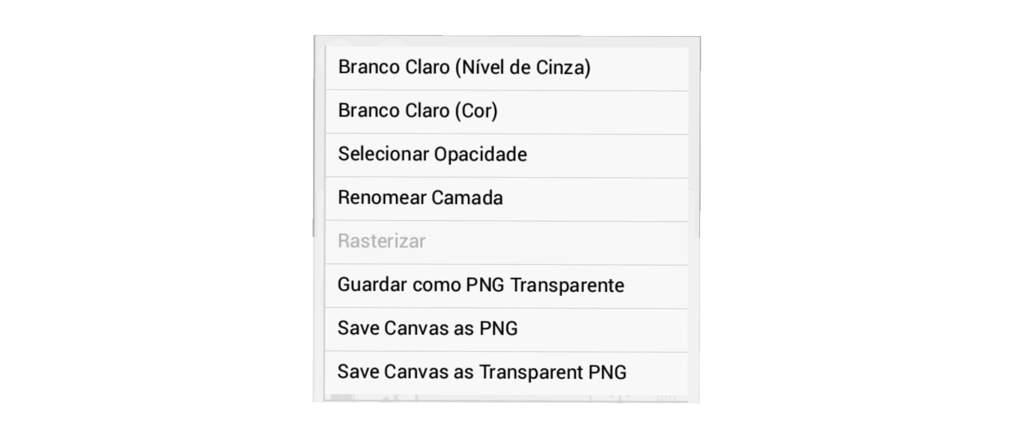The height and width of the screenshot is (442, 1024).
Task: Apply the color light-white conversion entry
Action: (x=507, y=112)
